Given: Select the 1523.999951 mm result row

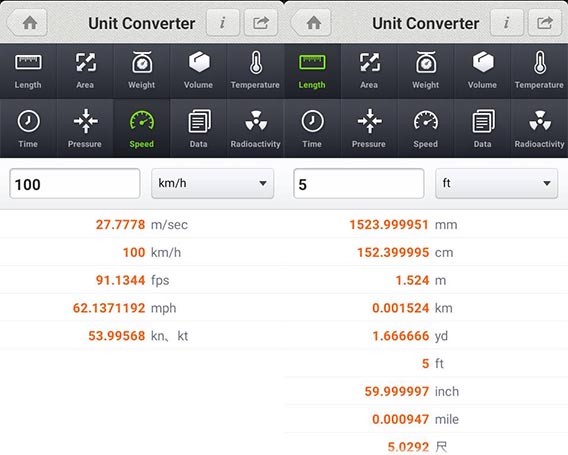Looking at the screenshot, I should [x=426, y=225].
